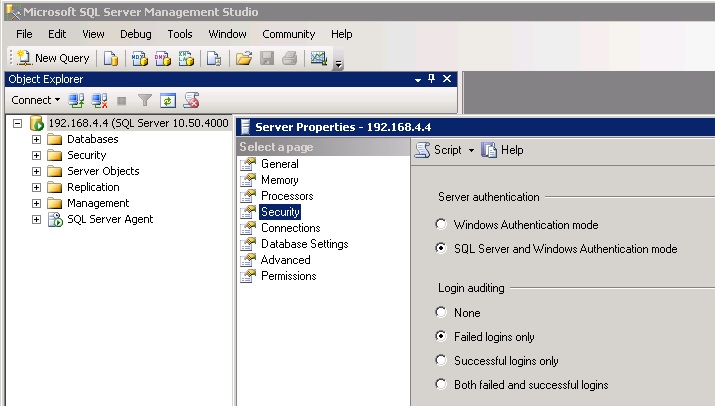Screen dimensions: 715x406
Task: Click the Refresh icon in Object Explorer
Action: (168, 100)
